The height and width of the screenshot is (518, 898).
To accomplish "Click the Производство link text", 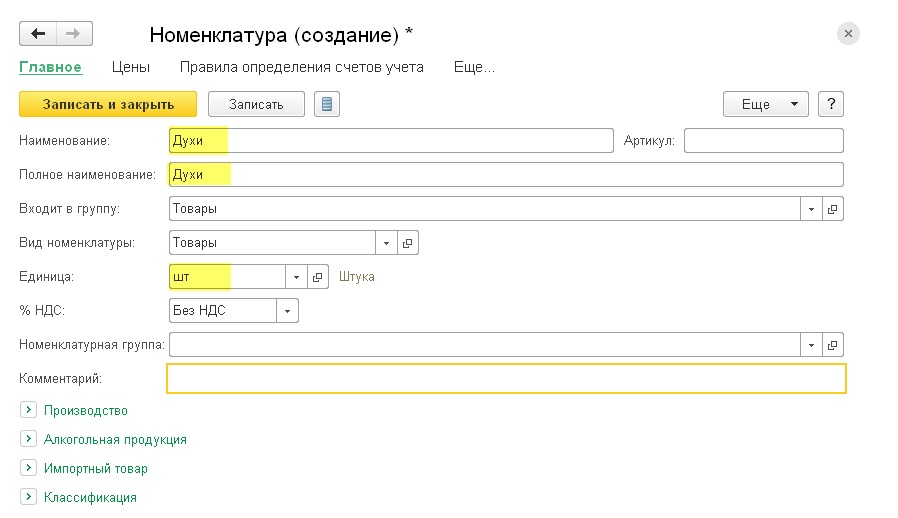I will point(86,411).
